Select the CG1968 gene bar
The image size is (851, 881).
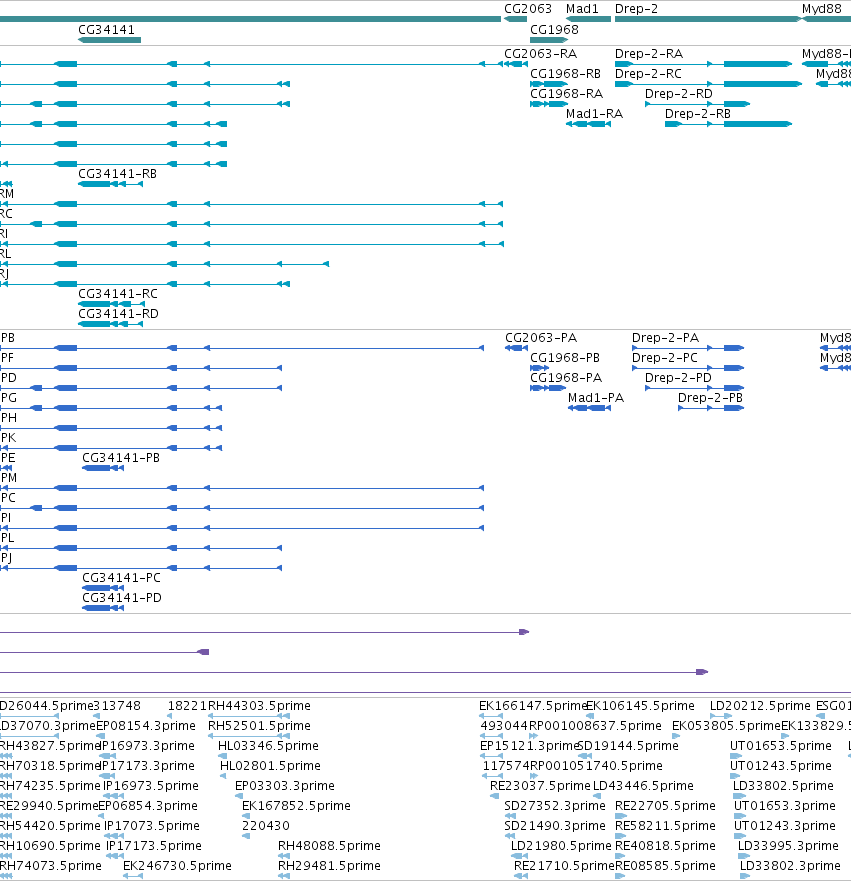click(549, 40)
